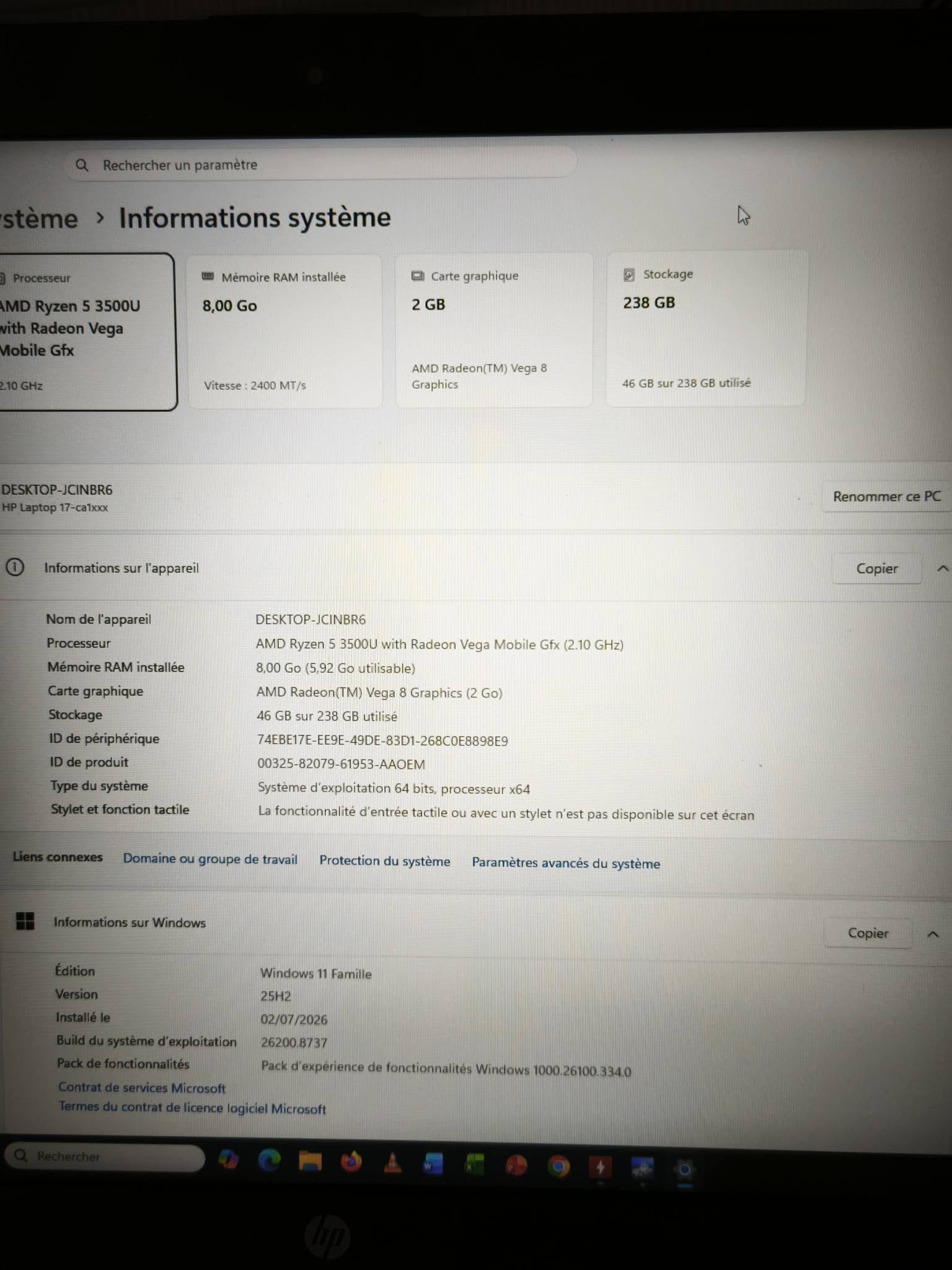Click the magnifier icon in the settings search box
Image resolution: width=952 pixels, height=1270 pixels.
pyautogui.click(x=82, y=165)
